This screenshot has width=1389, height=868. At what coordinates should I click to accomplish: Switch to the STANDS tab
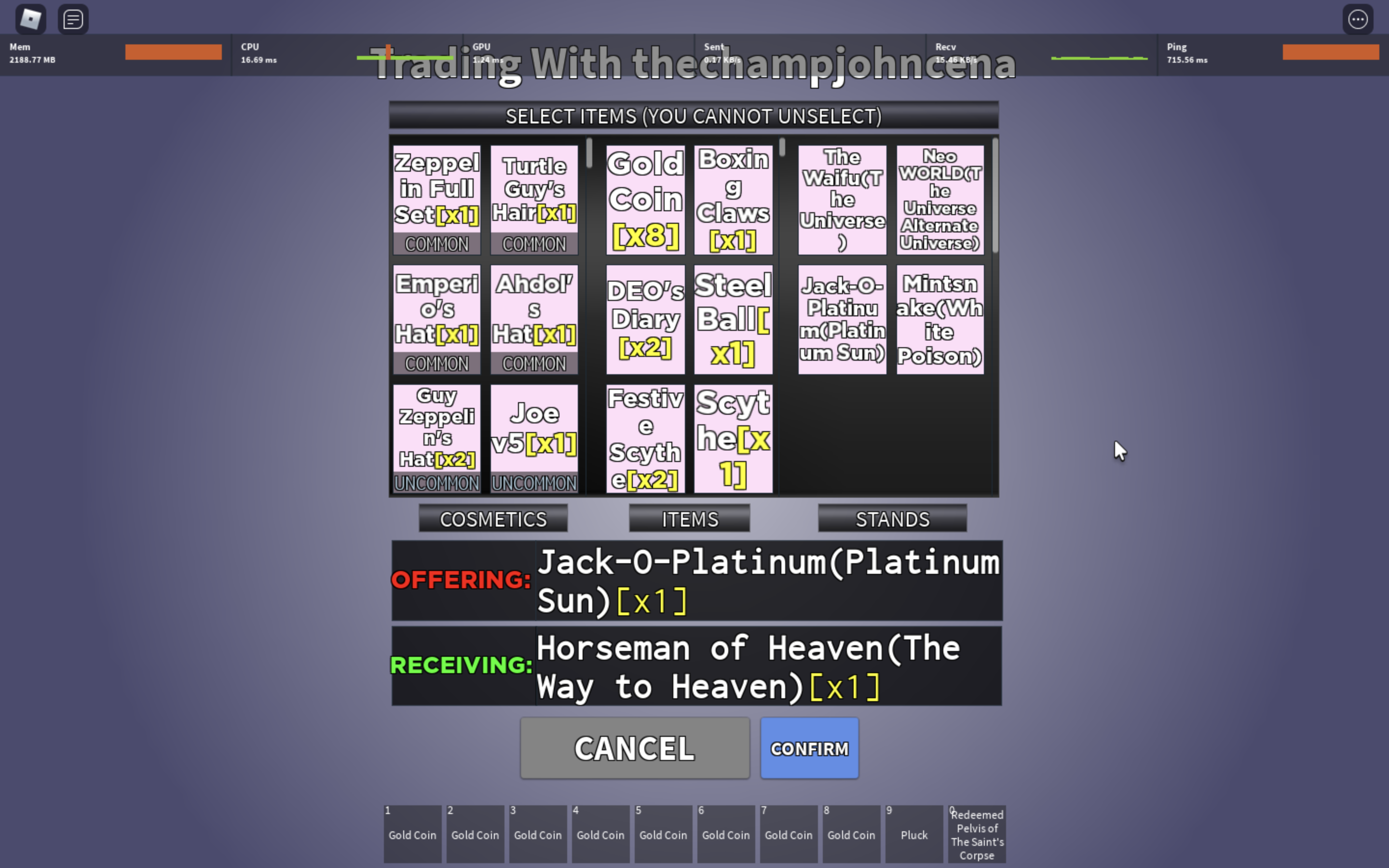(893, 519)
